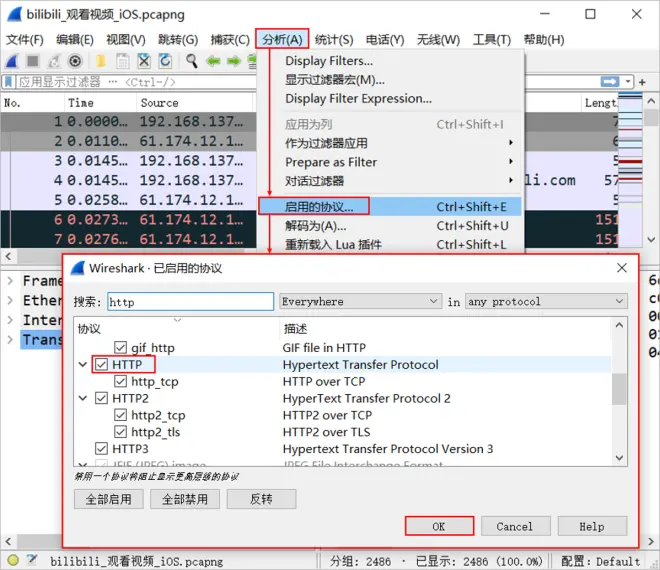Close the enabled protocols dialog with X

point(622,268)
